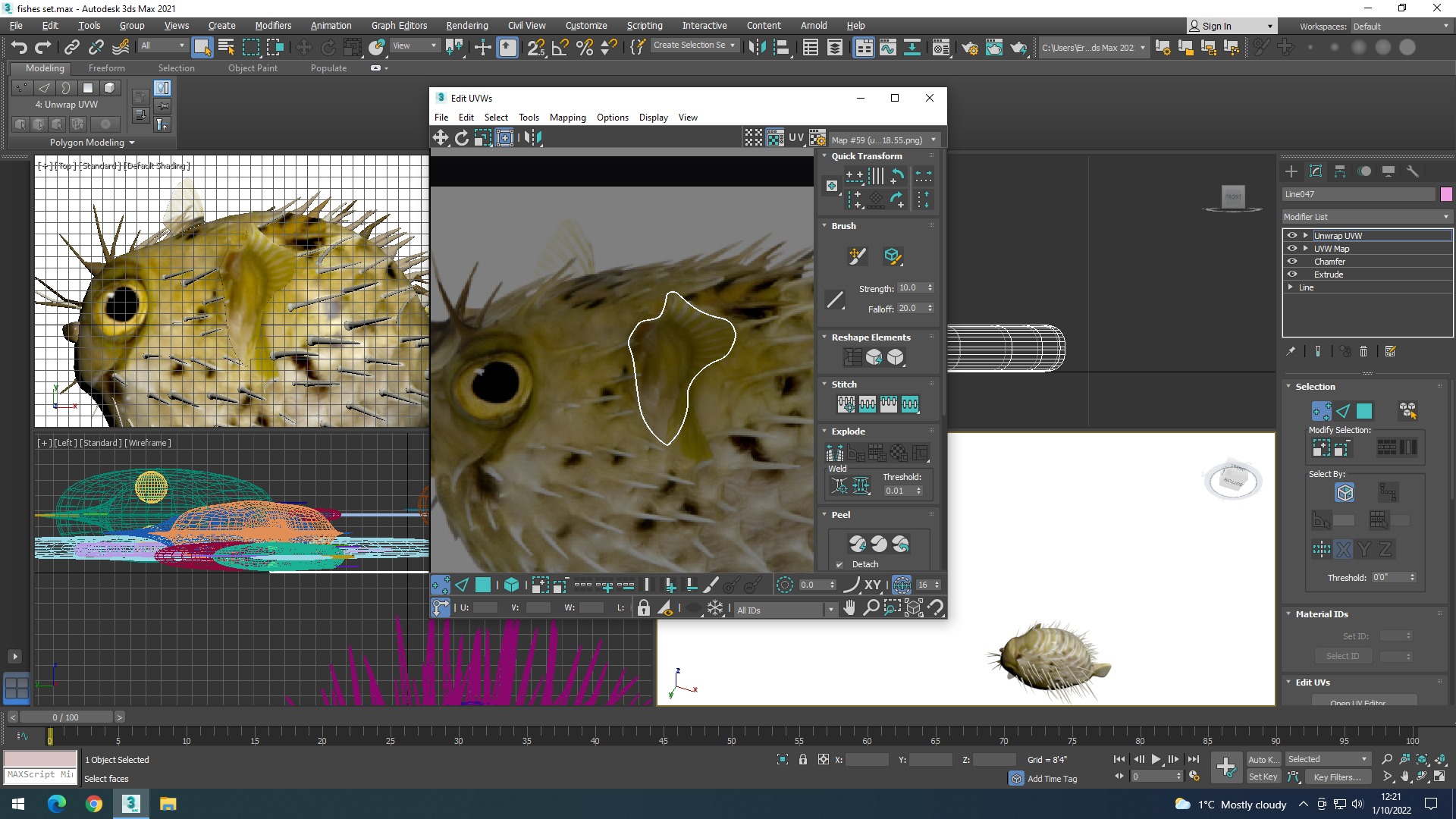Select the Mirror tool in Edit UVWs toolbar
The height and width of the screenshot is (819, 1456).
533,137
